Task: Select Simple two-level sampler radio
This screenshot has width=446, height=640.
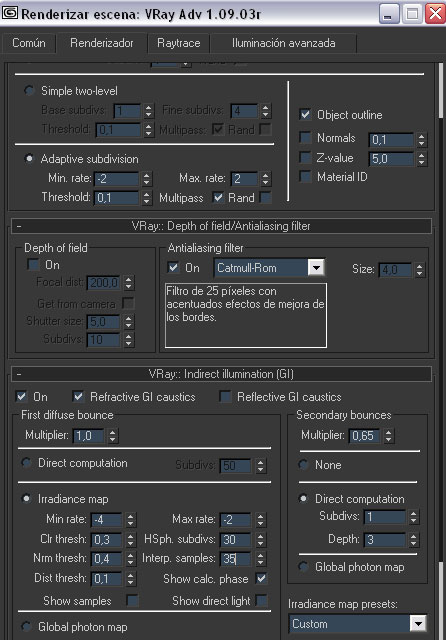Action: click(29, 91)
